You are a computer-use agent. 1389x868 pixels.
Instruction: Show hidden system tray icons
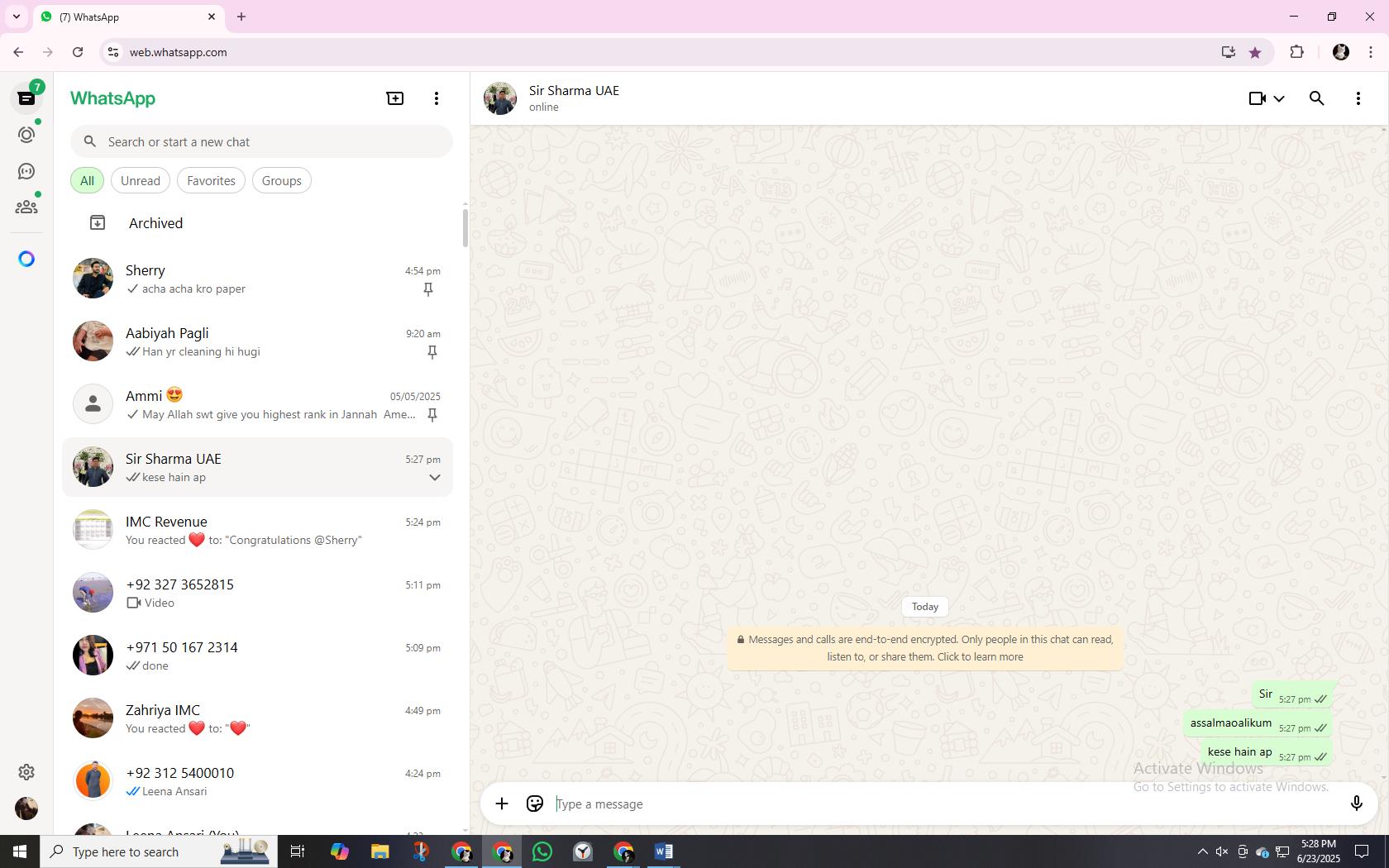pos(1202,851)
